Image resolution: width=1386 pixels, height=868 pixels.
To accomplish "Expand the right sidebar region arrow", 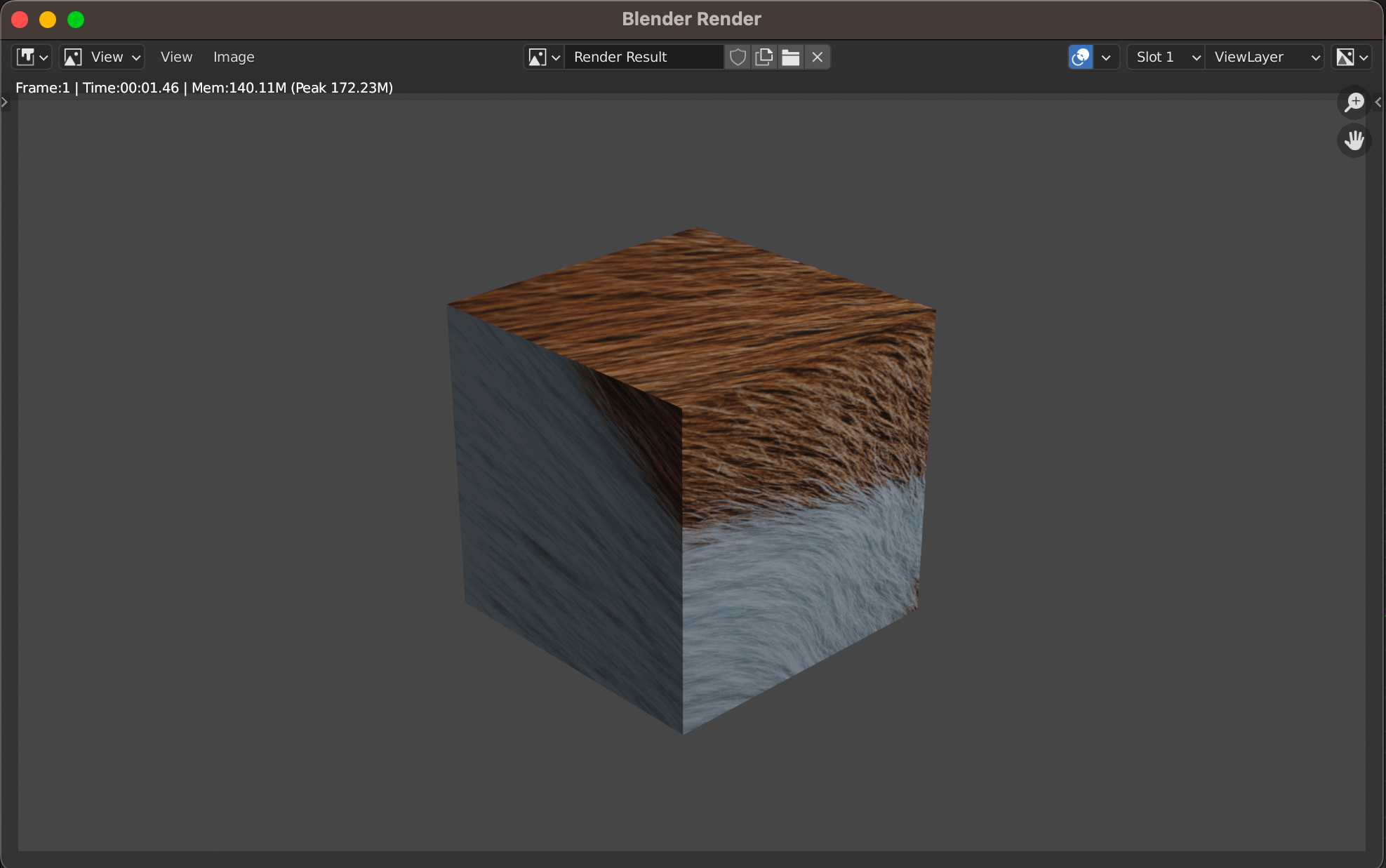I will (x=1378, y=102).
